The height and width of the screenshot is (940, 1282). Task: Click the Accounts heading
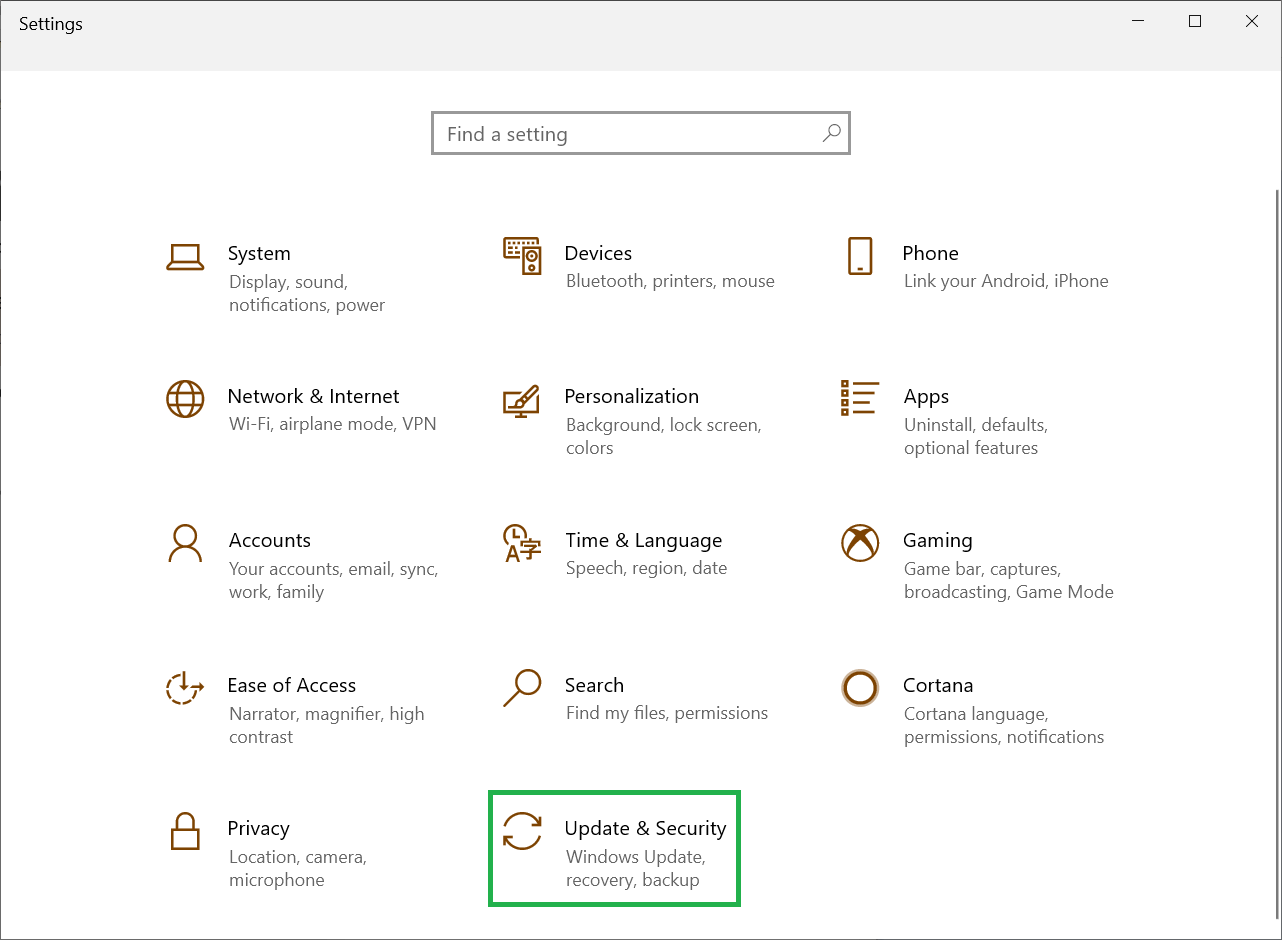tap(270, 540)
